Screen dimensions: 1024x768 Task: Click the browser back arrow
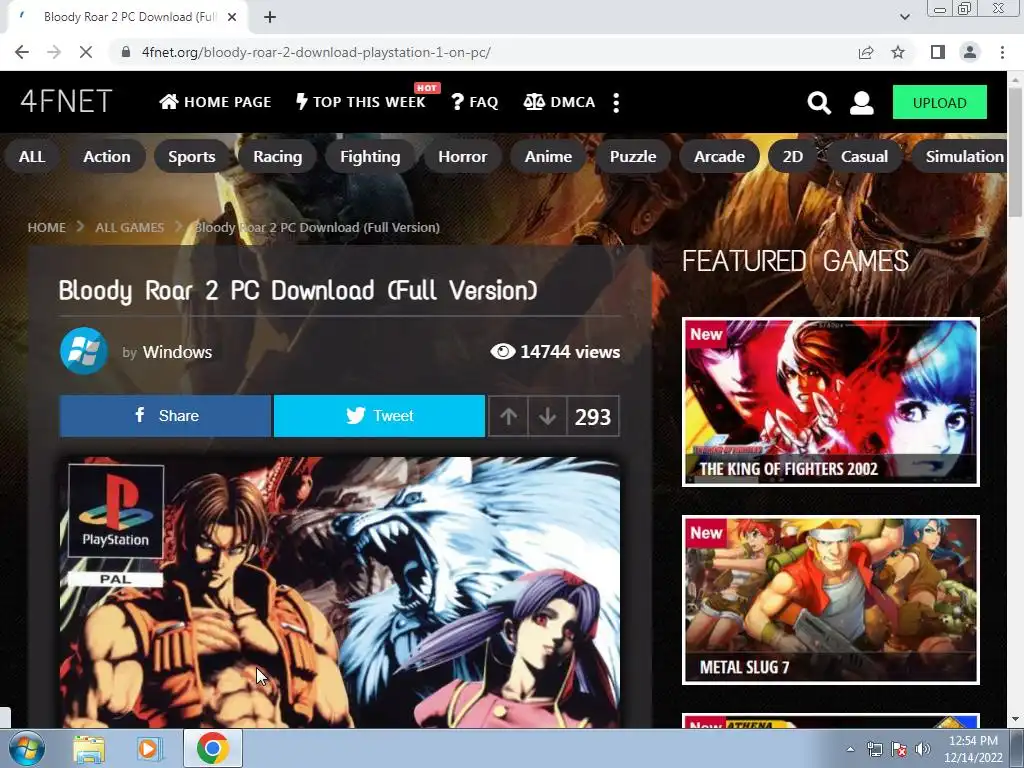22,52
